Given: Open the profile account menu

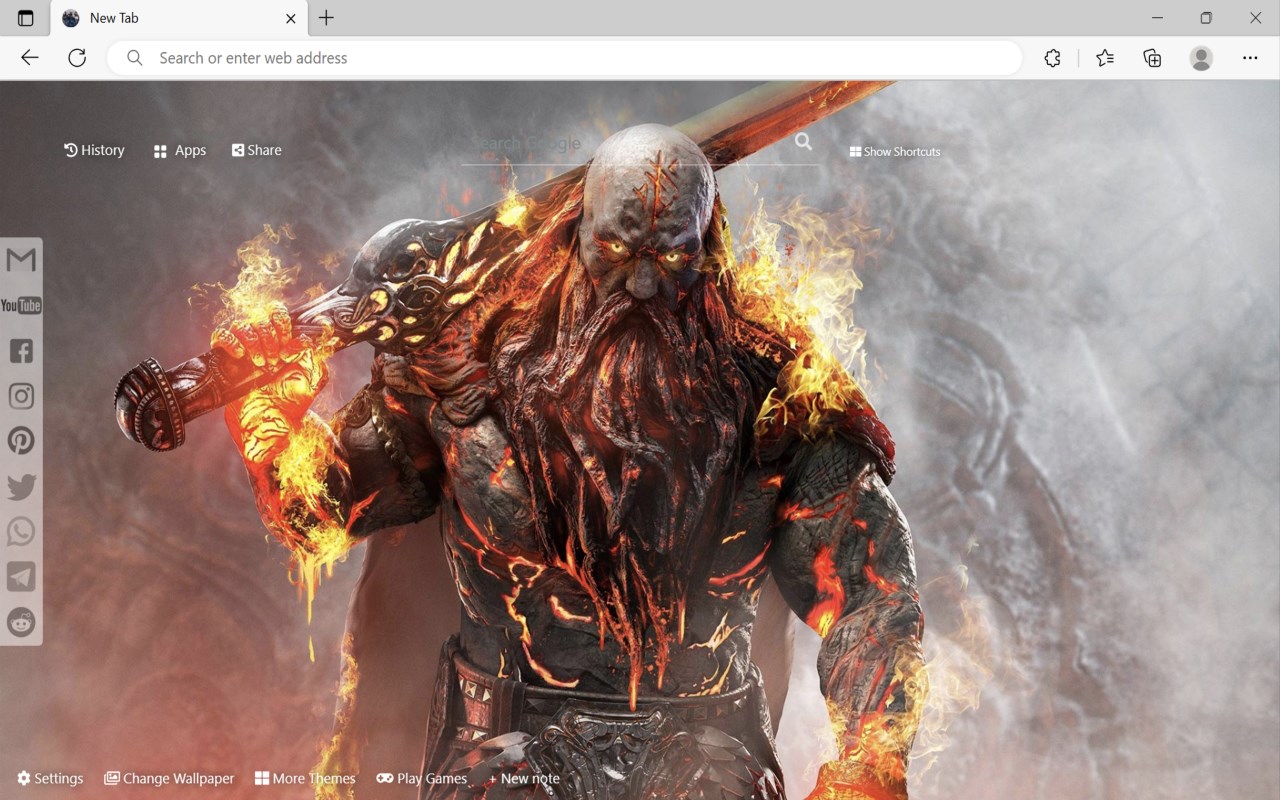Looking at the screenshot, I should pyautogui.click(x=1201, y=58).
